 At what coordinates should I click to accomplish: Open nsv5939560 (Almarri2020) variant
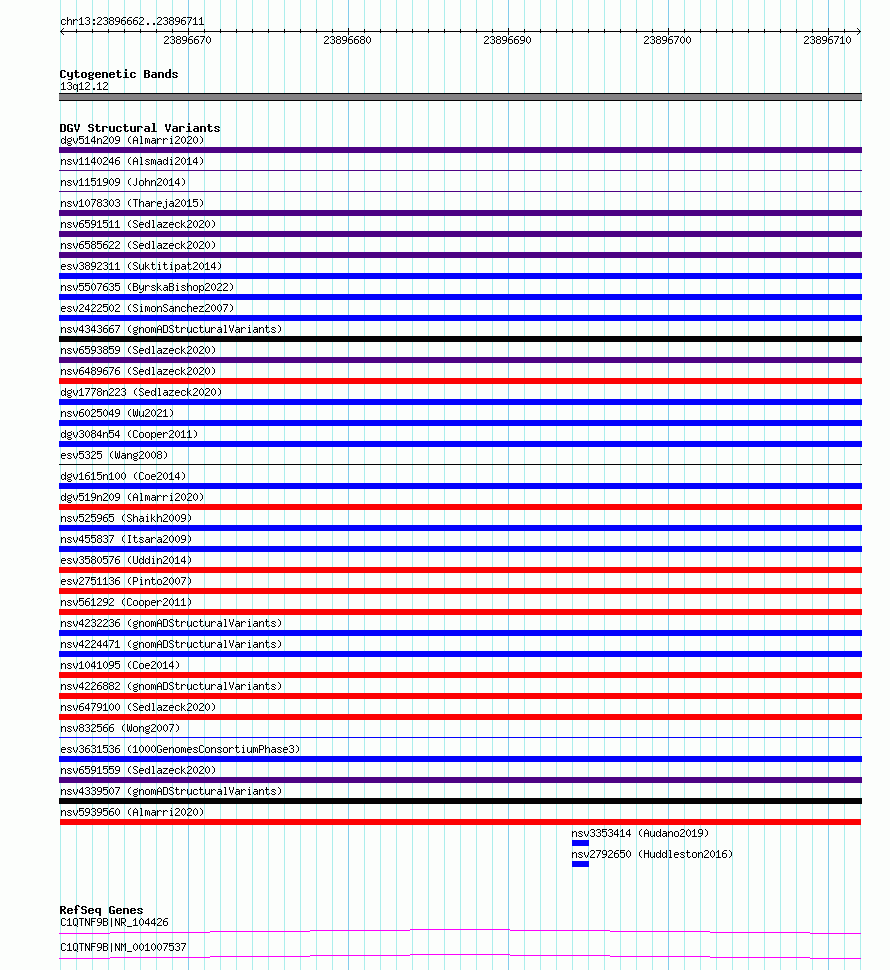click(x=132, y=813)
